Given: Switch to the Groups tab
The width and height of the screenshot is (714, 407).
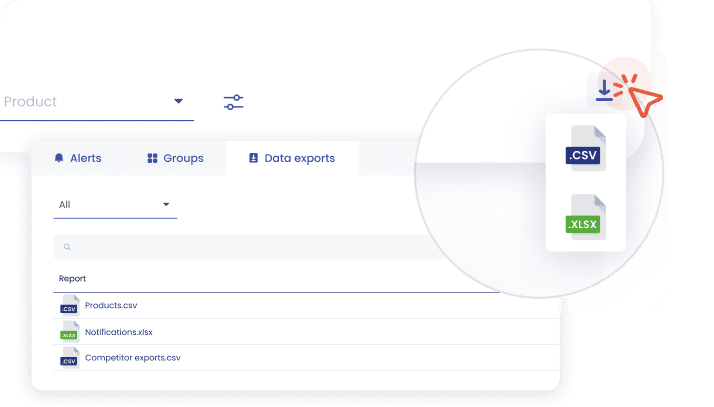Looking at the screenshot, I should (175, 158).
